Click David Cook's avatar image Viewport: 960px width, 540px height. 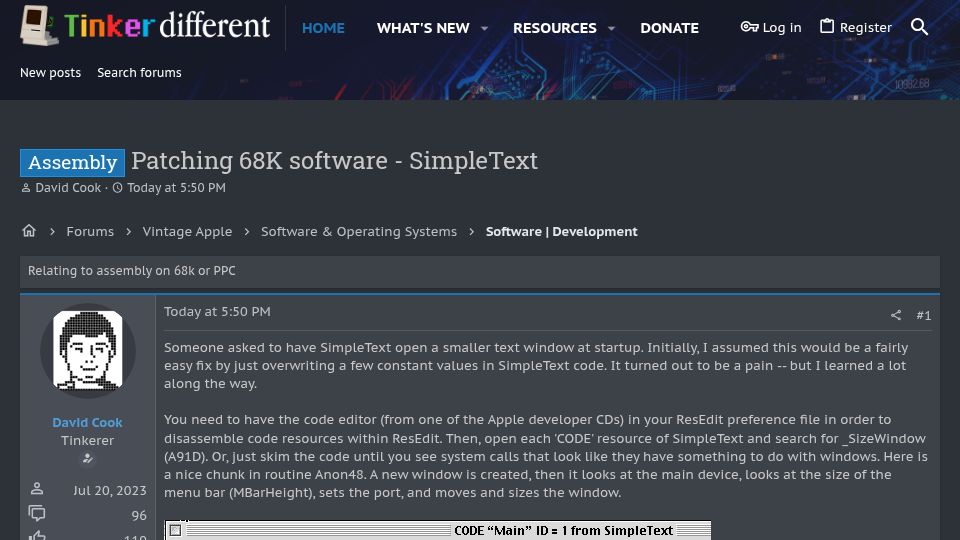[88, 350]
